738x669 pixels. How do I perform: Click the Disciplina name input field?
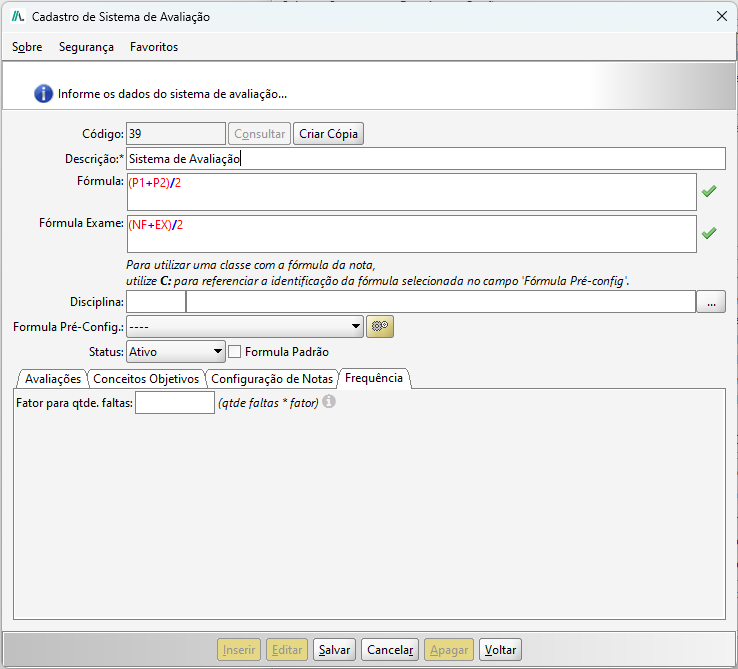(x=441, y=302)
